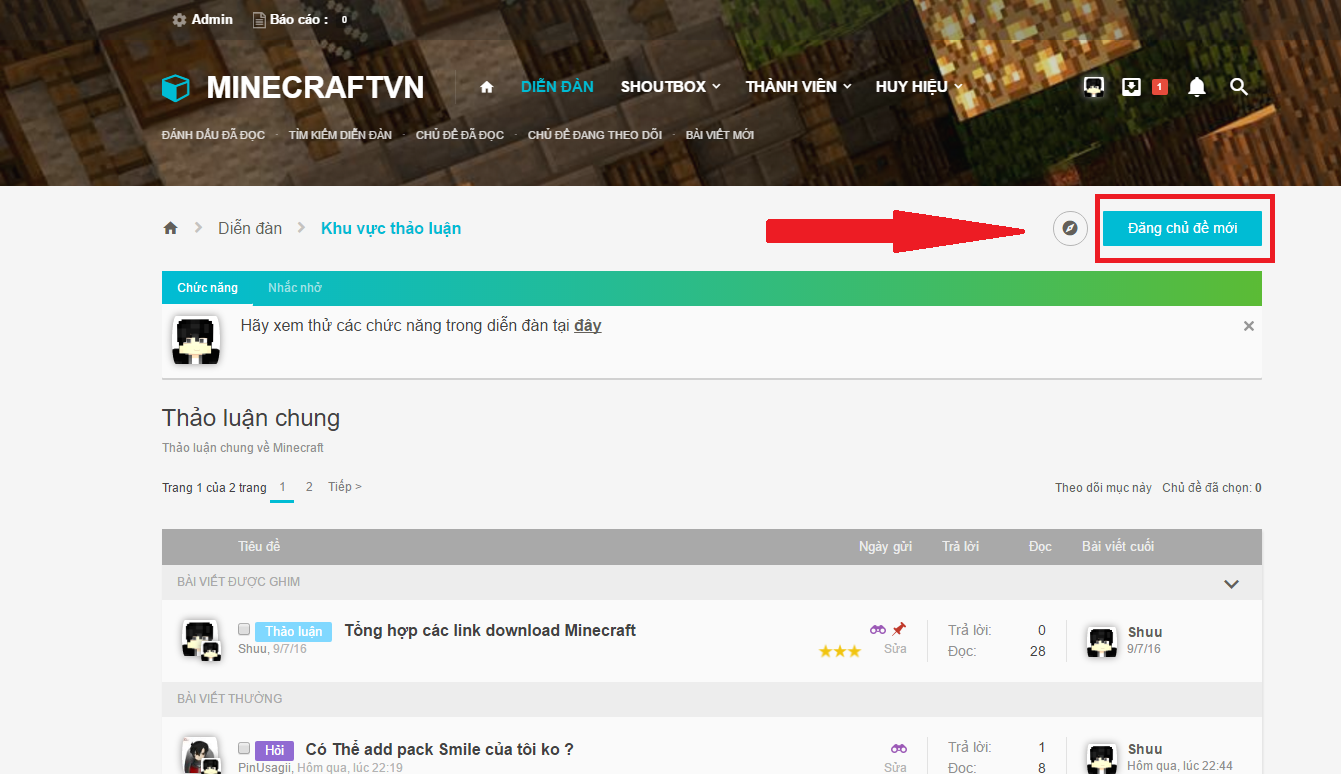Click the MINECRAFTVN site title text
The image size is (1341, 774).
coord(315,88)
